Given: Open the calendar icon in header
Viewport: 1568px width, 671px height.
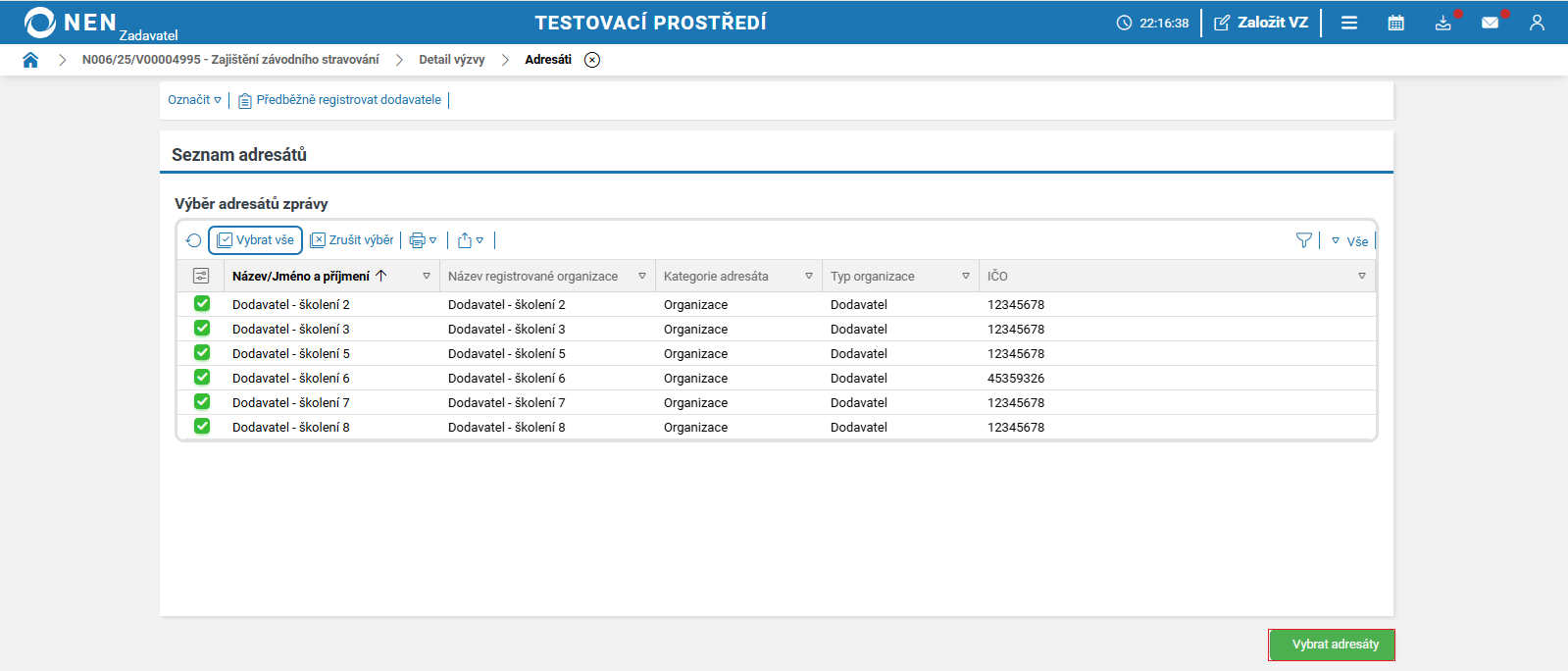Looking at the screenshot, I should point(1395,23).
